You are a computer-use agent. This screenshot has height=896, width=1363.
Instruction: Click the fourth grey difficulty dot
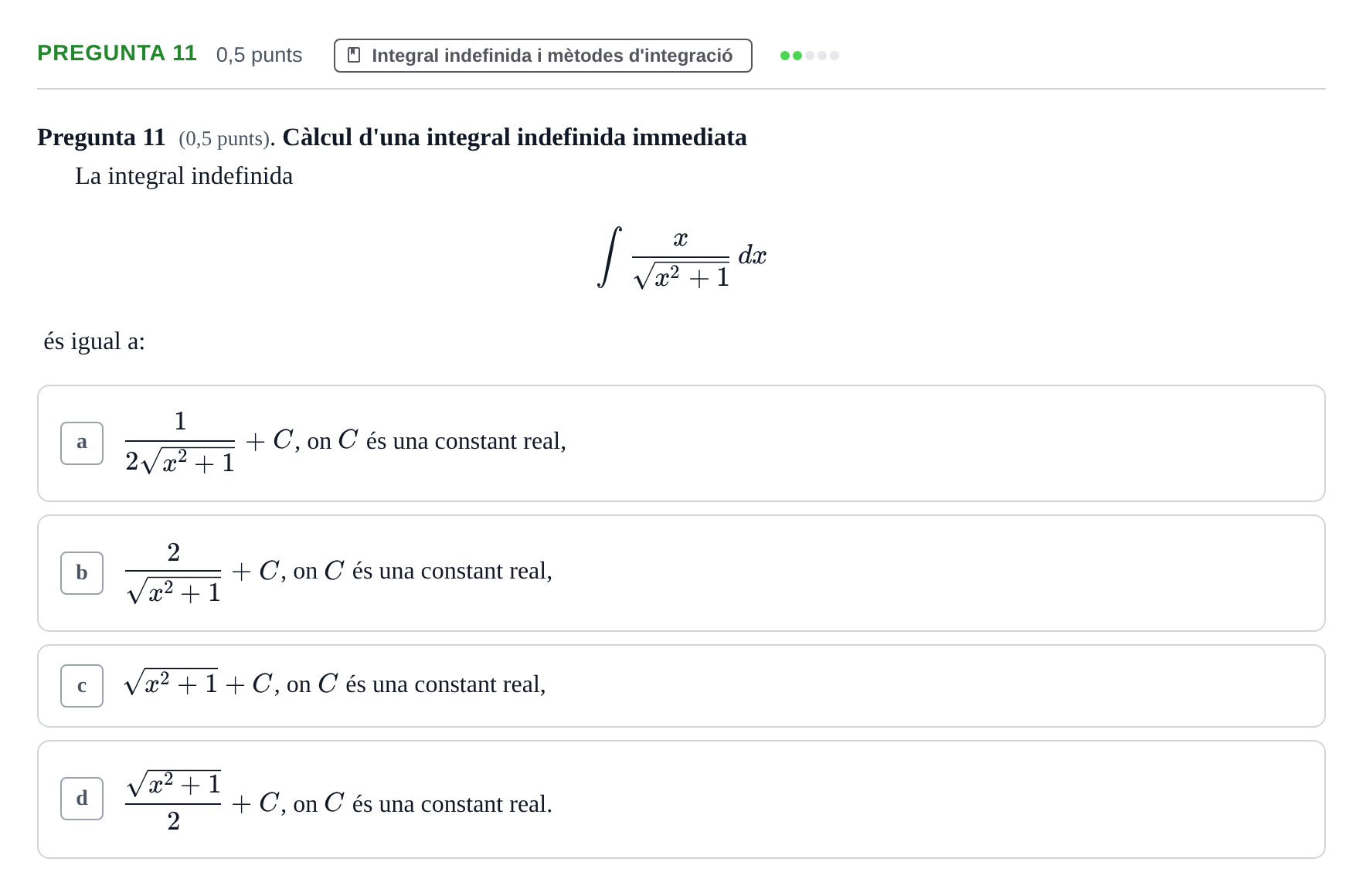(822, 56)
